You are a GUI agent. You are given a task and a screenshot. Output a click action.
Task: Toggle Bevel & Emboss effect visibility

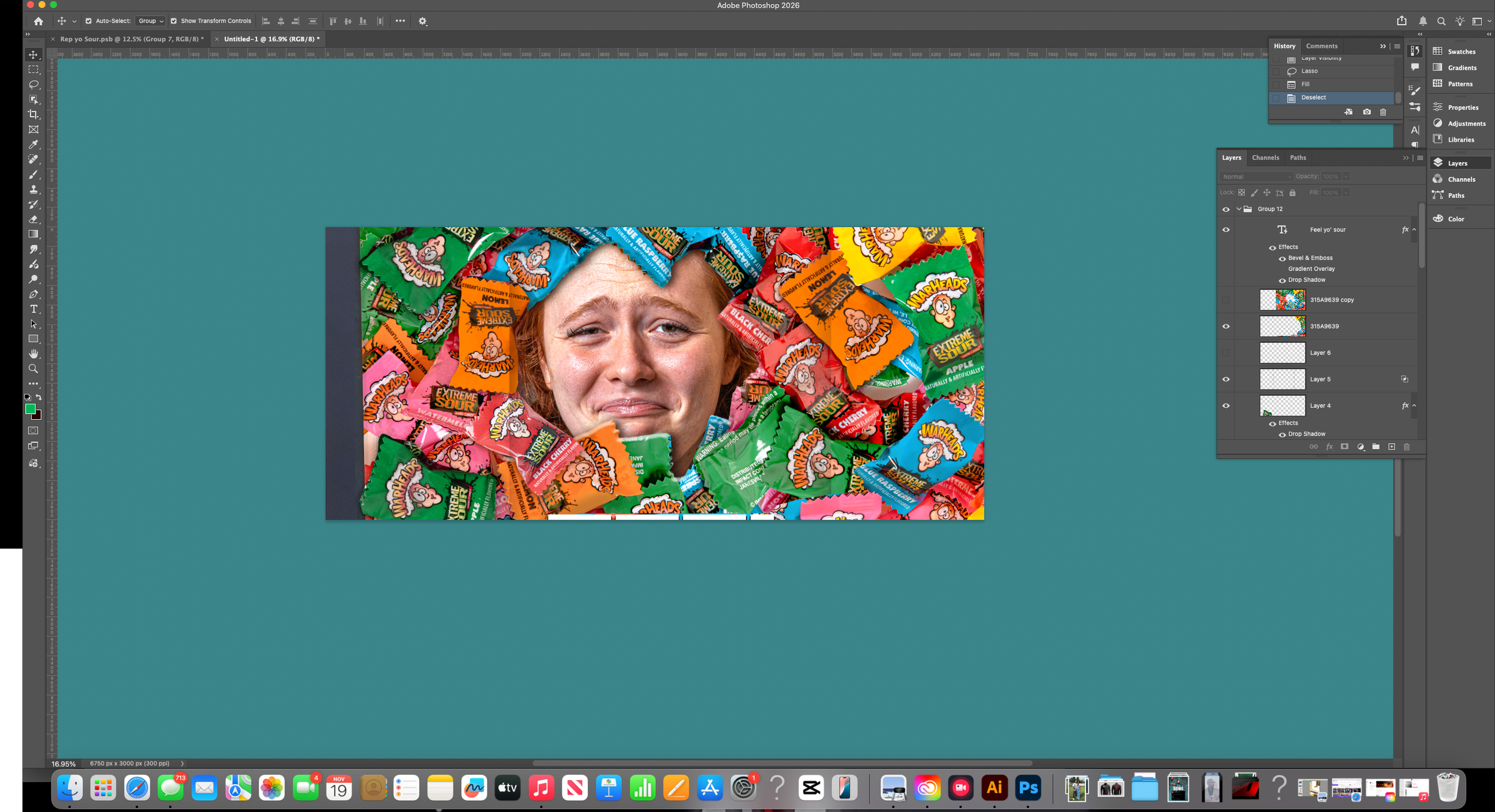click(x=1282, y=259)
